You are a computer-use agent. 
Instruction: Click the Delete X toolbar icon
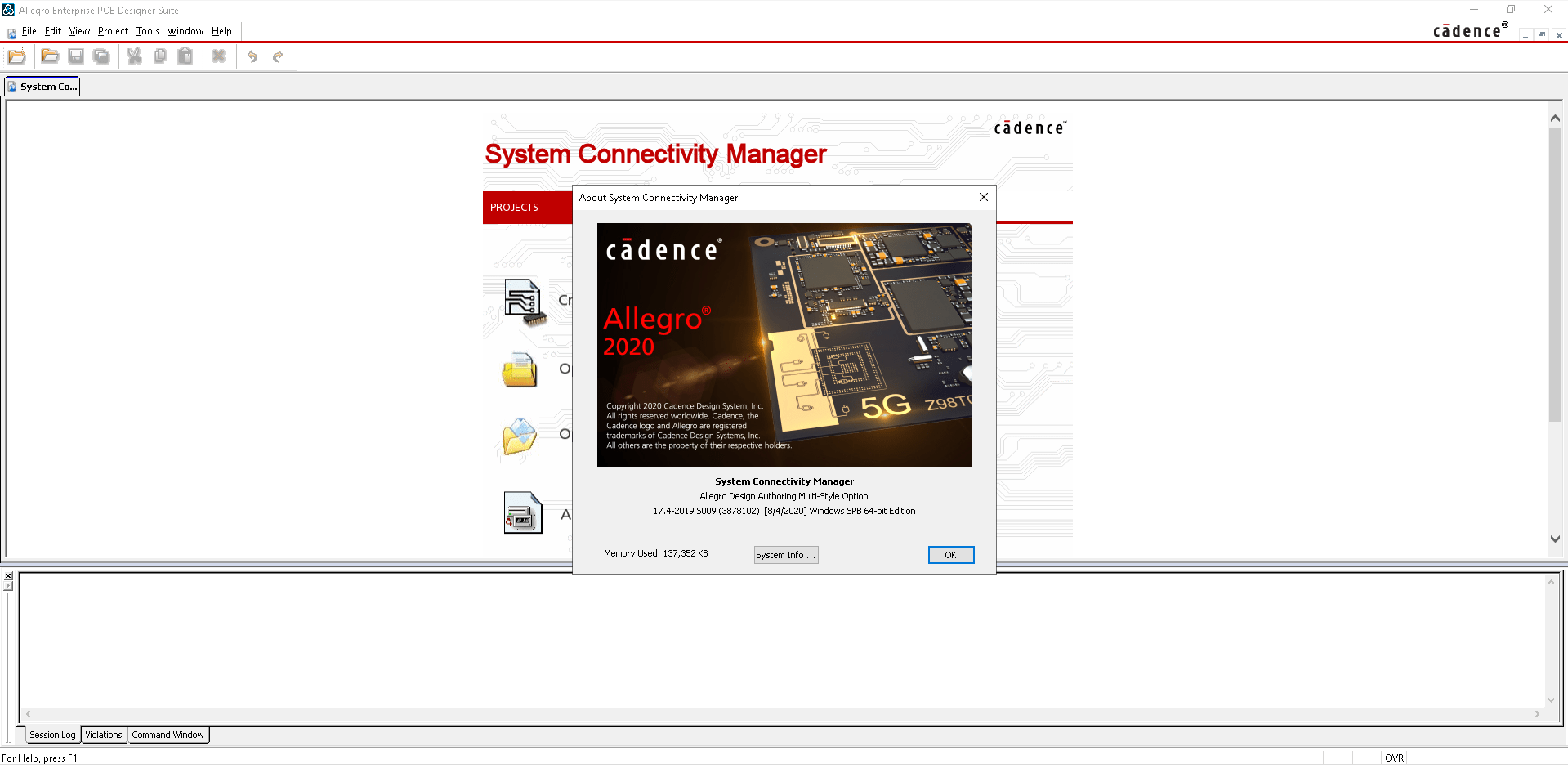click(218, 56)
